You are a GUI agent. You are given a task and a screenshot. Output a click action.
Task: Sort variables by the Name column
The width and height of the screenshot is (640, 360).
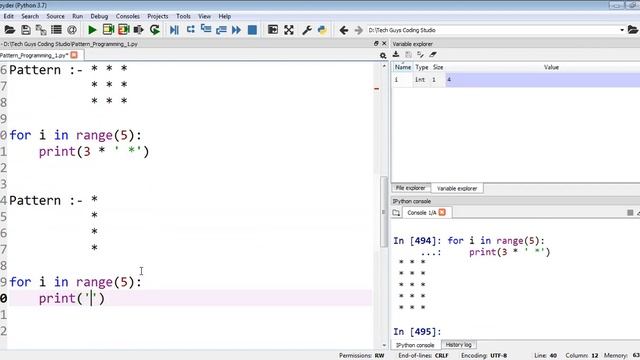[403, 67]
